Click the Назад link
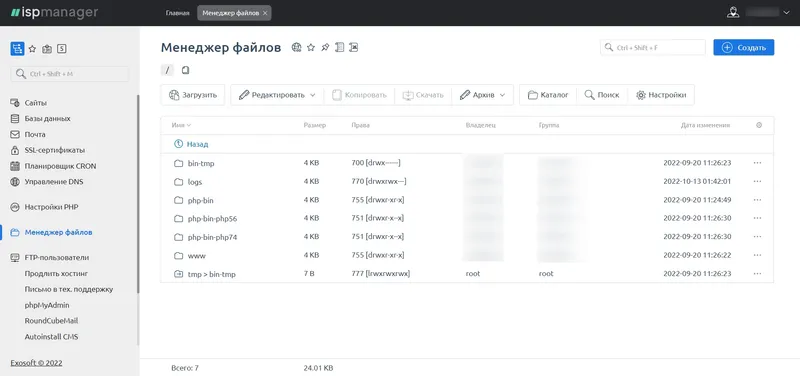800x376 pixels. pos(197,144)
